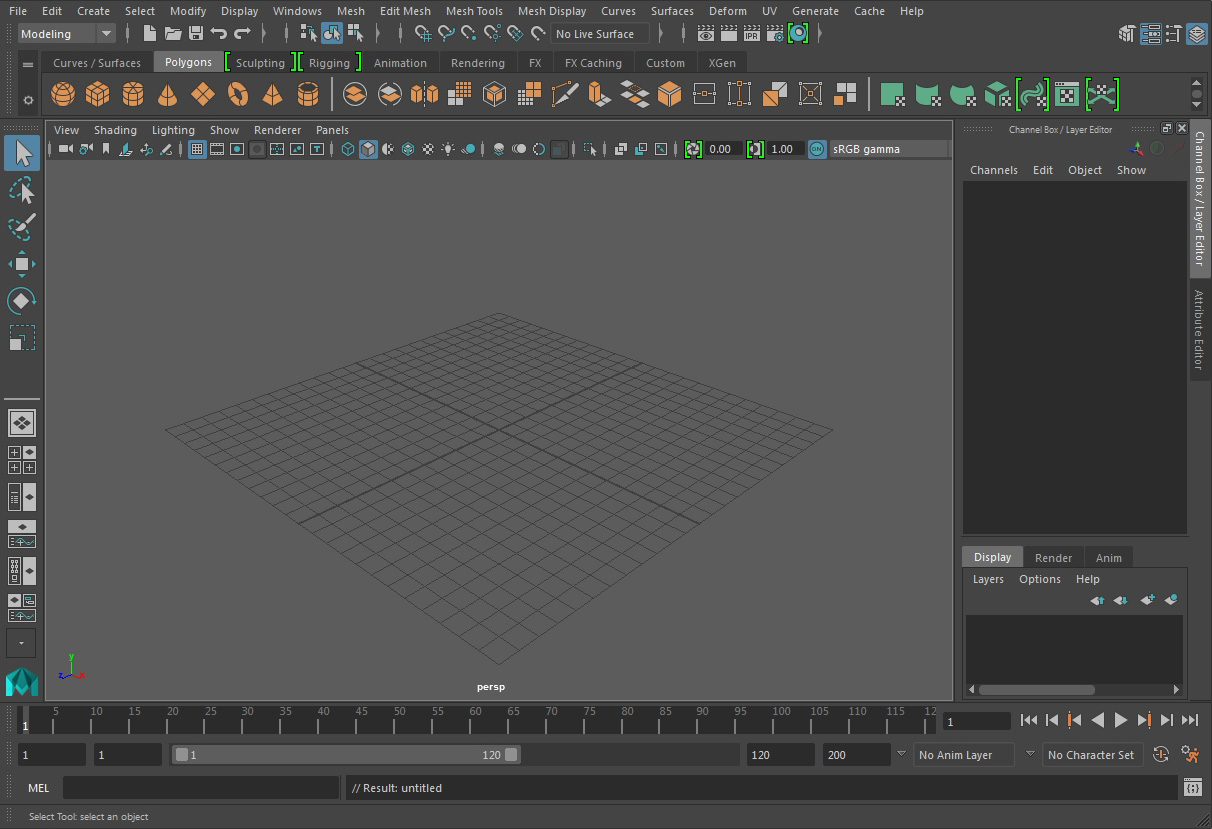The image size is (1212, 829).
Task: Open the No Character Set dropdown
Action: coord(1090,755)
